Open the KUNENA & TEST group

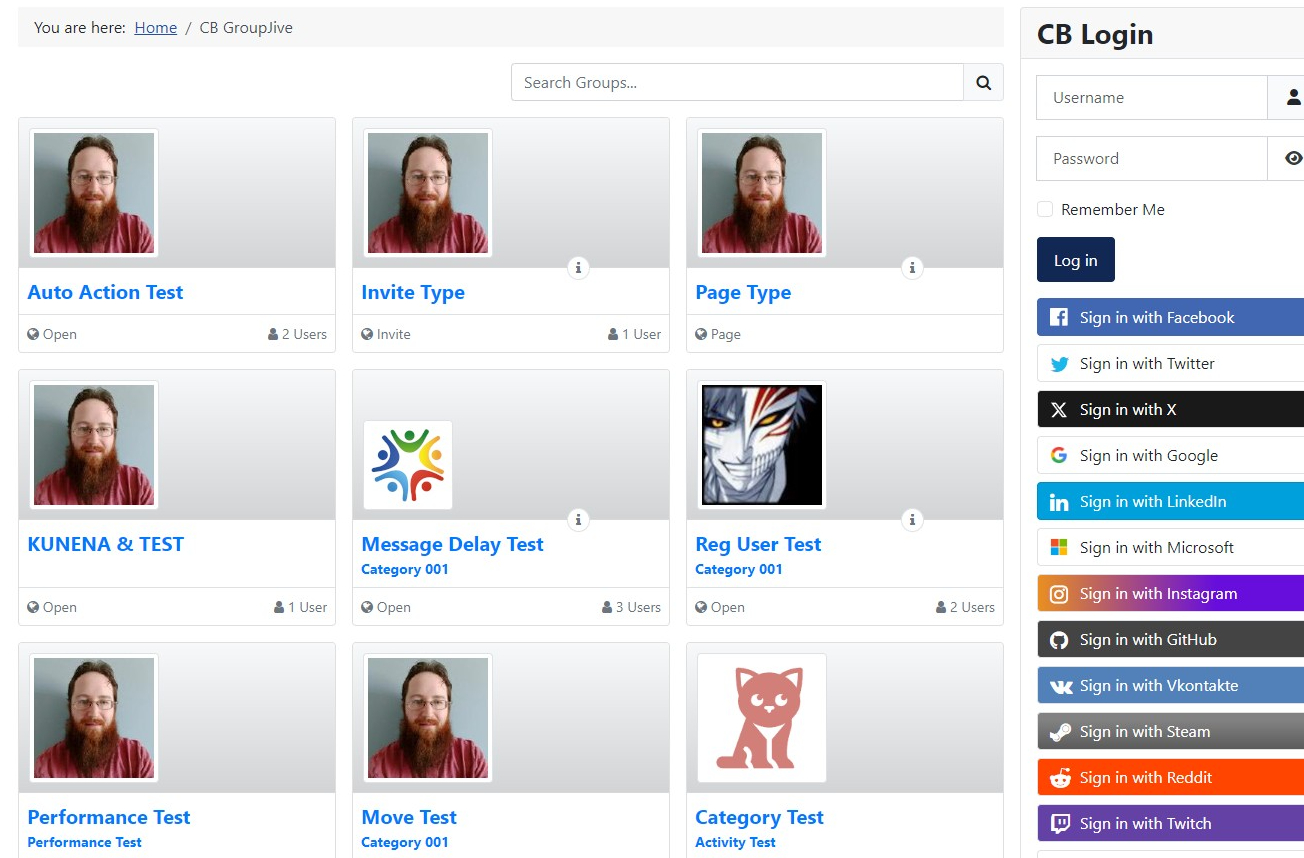coord(106,544)
